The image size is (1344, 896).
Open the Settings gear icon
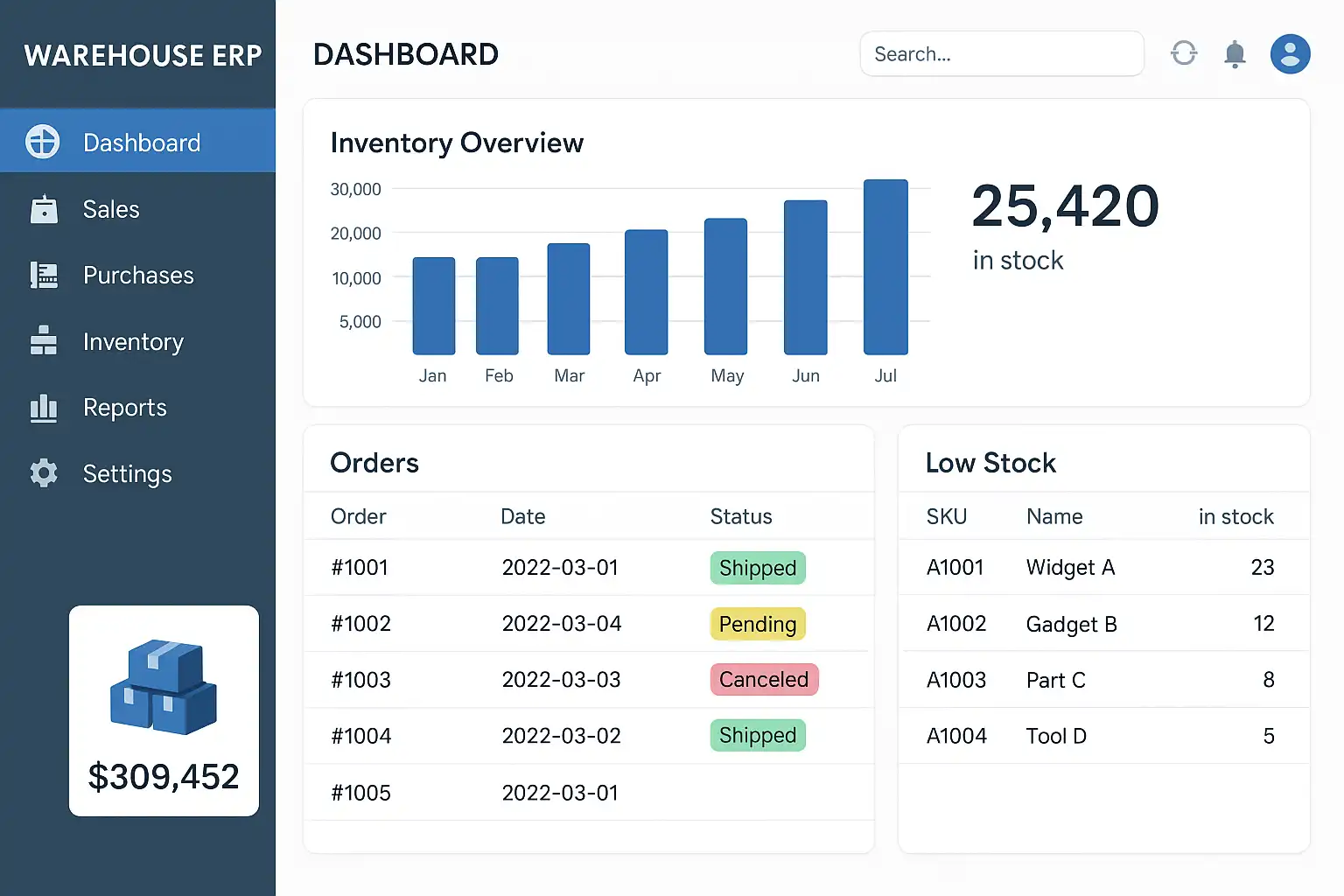(x=44, y=473)
